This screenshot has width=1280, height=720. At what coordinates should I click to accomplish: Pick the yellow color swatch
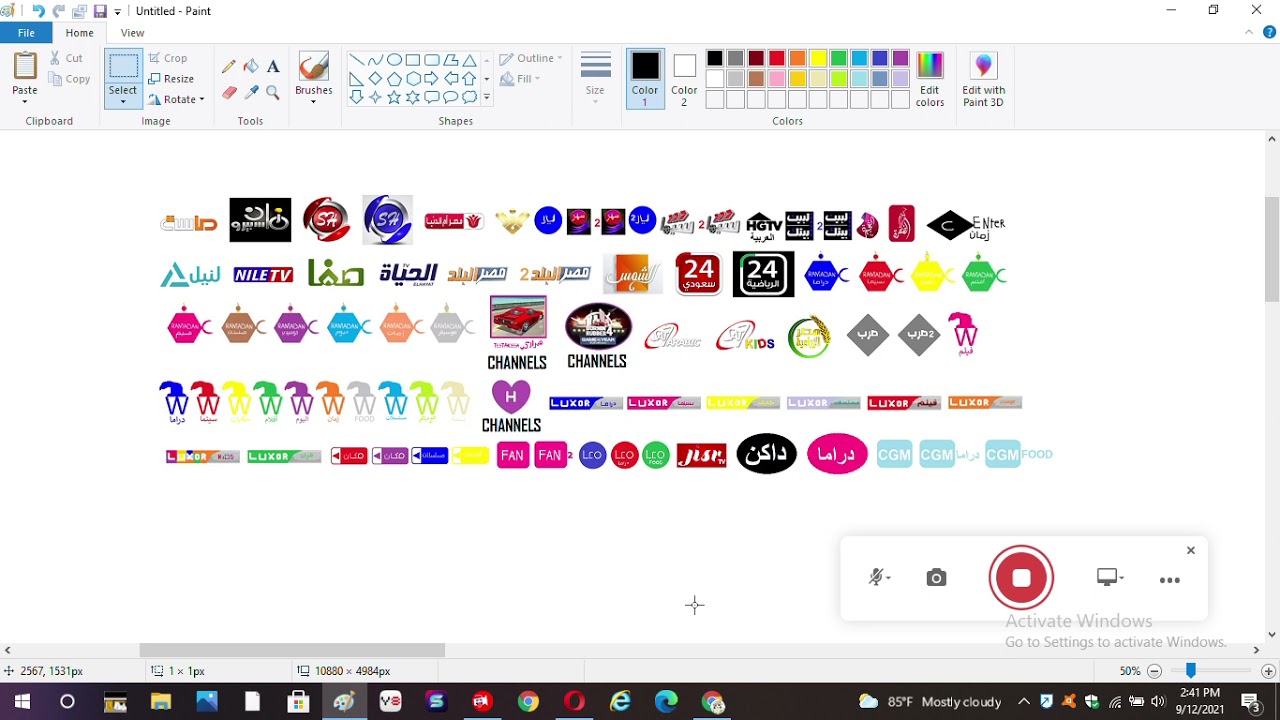pyautogui.click(x=818, y=58)
